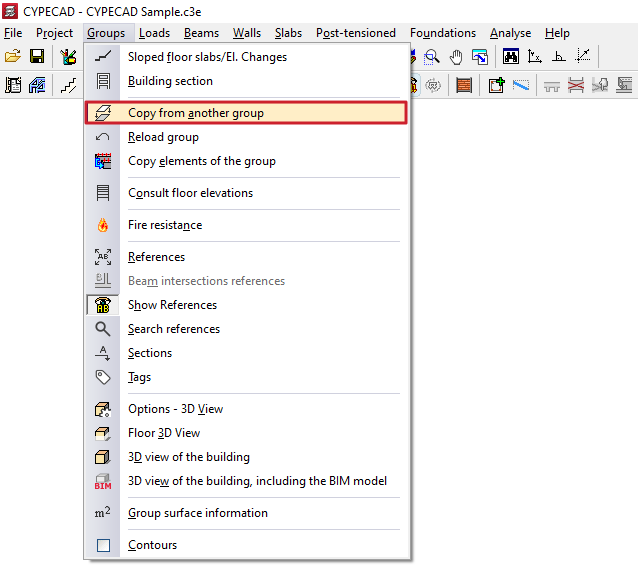
Task: Open the Analyse menu
Action: pyautogui.click(x=511, y=33)
